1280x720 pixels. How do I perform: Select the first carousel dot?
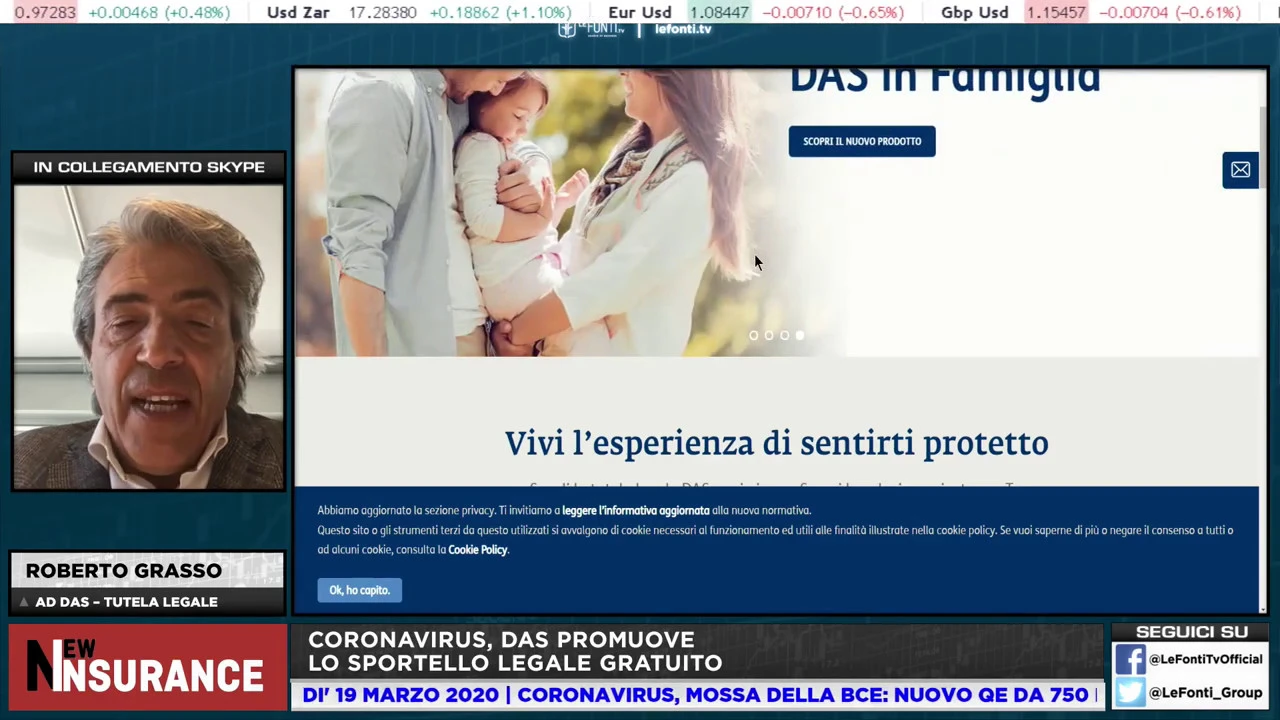click(x=754, y=336)
